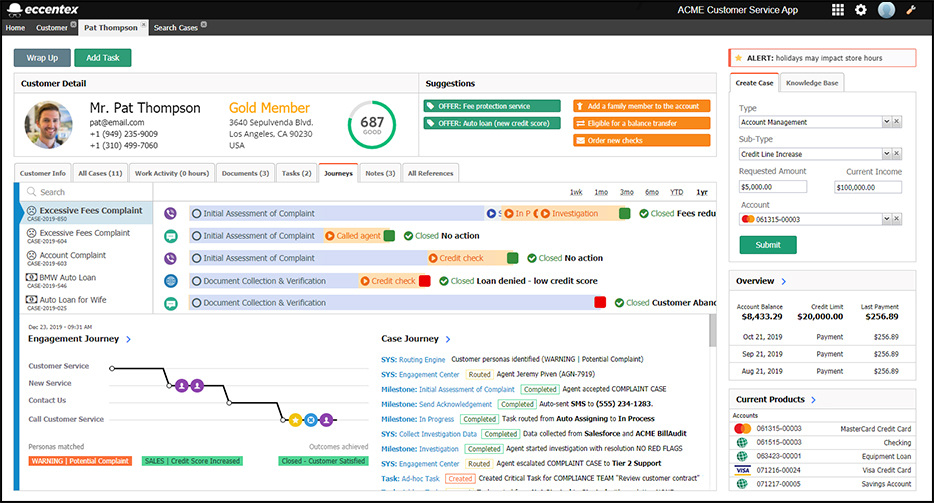Select the 6mo time range
The width and height of the screenshot is (934, 503).
(x=652, y=191)
